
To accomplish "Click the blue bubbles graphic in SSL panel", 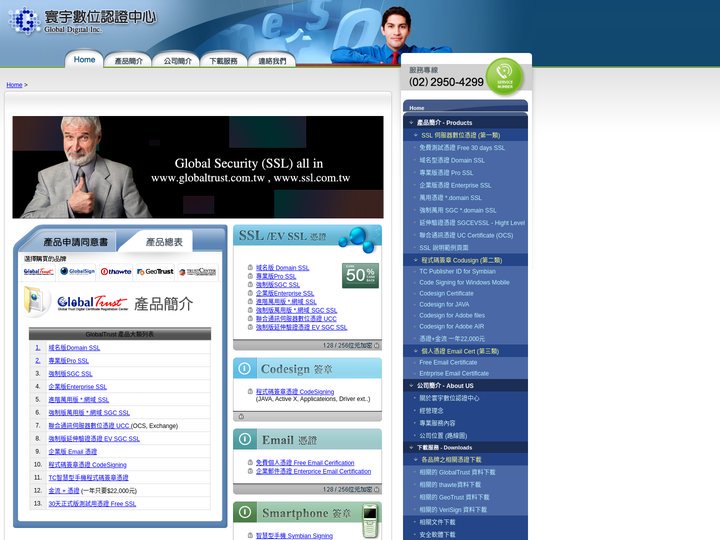I will coord(357,239).
